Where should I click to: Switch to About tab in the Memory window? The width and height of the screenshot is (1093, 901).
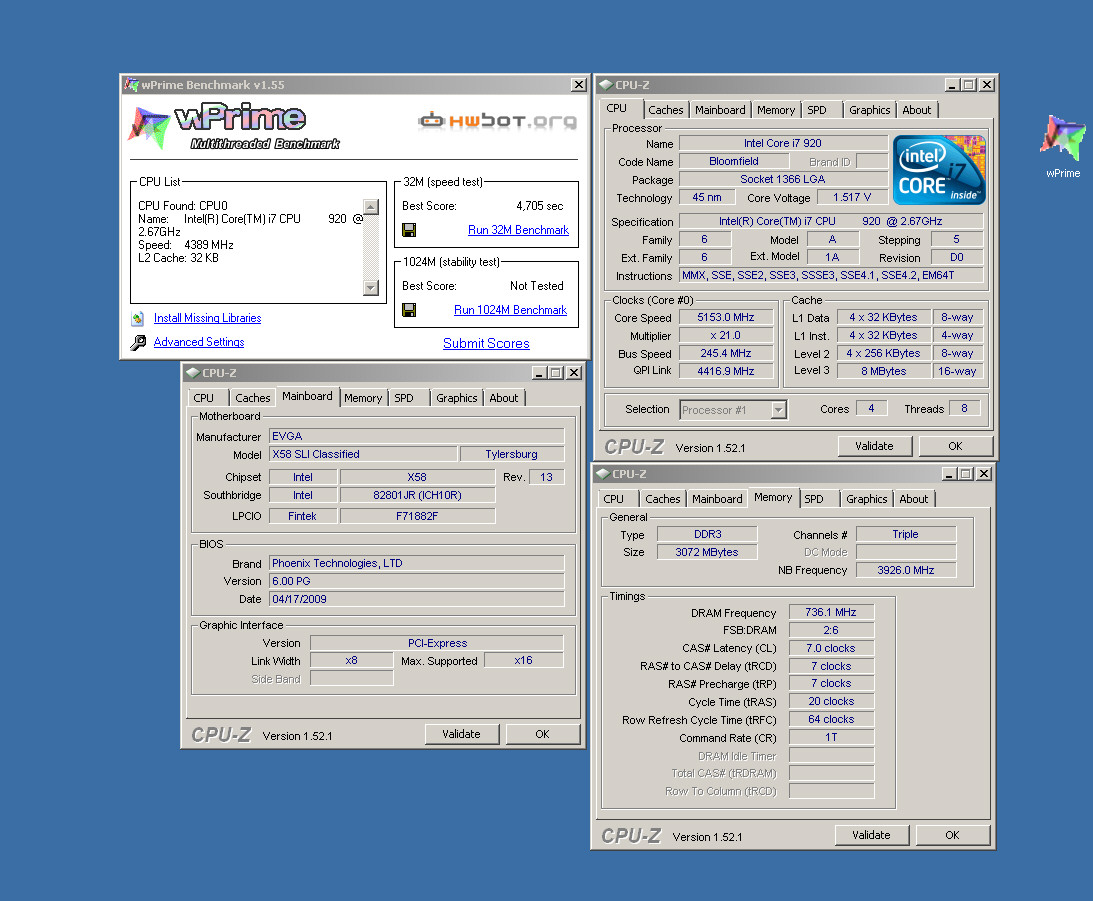click(913, 499)
